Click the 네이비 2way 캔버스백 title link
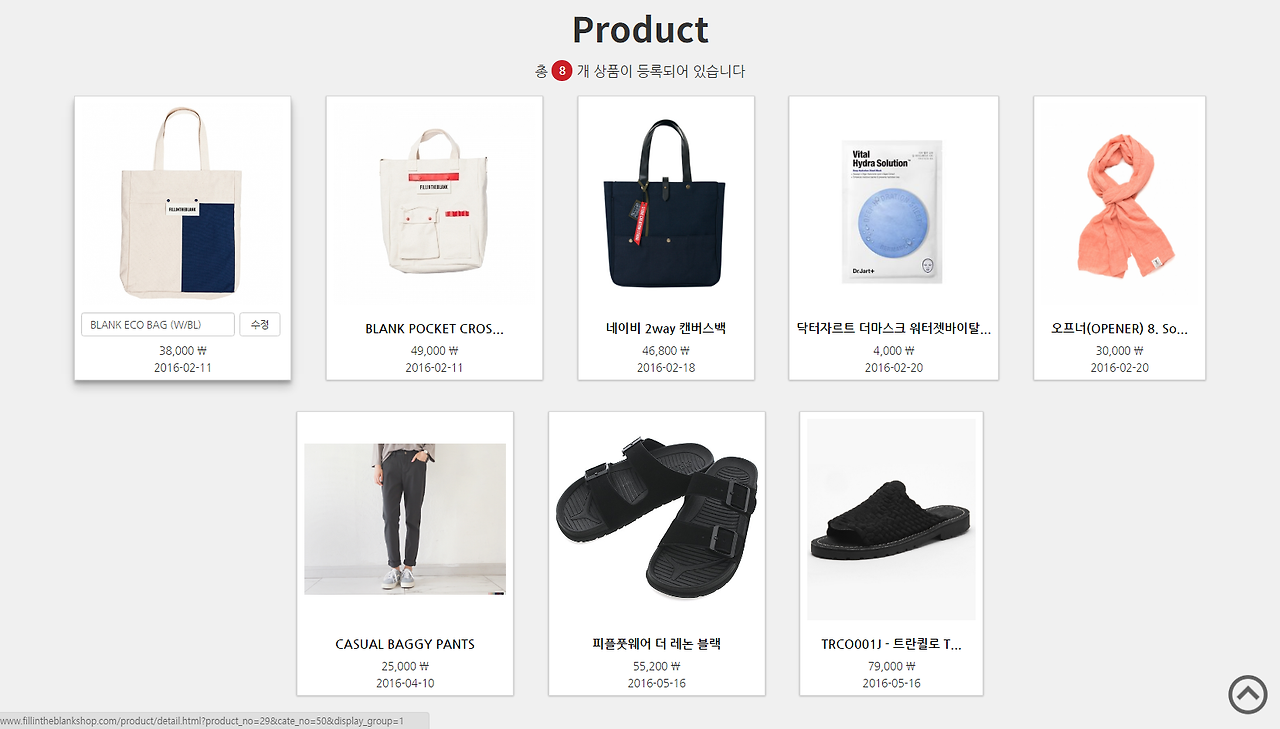This screenshot has height=729, width=1280. coord(666,328)
